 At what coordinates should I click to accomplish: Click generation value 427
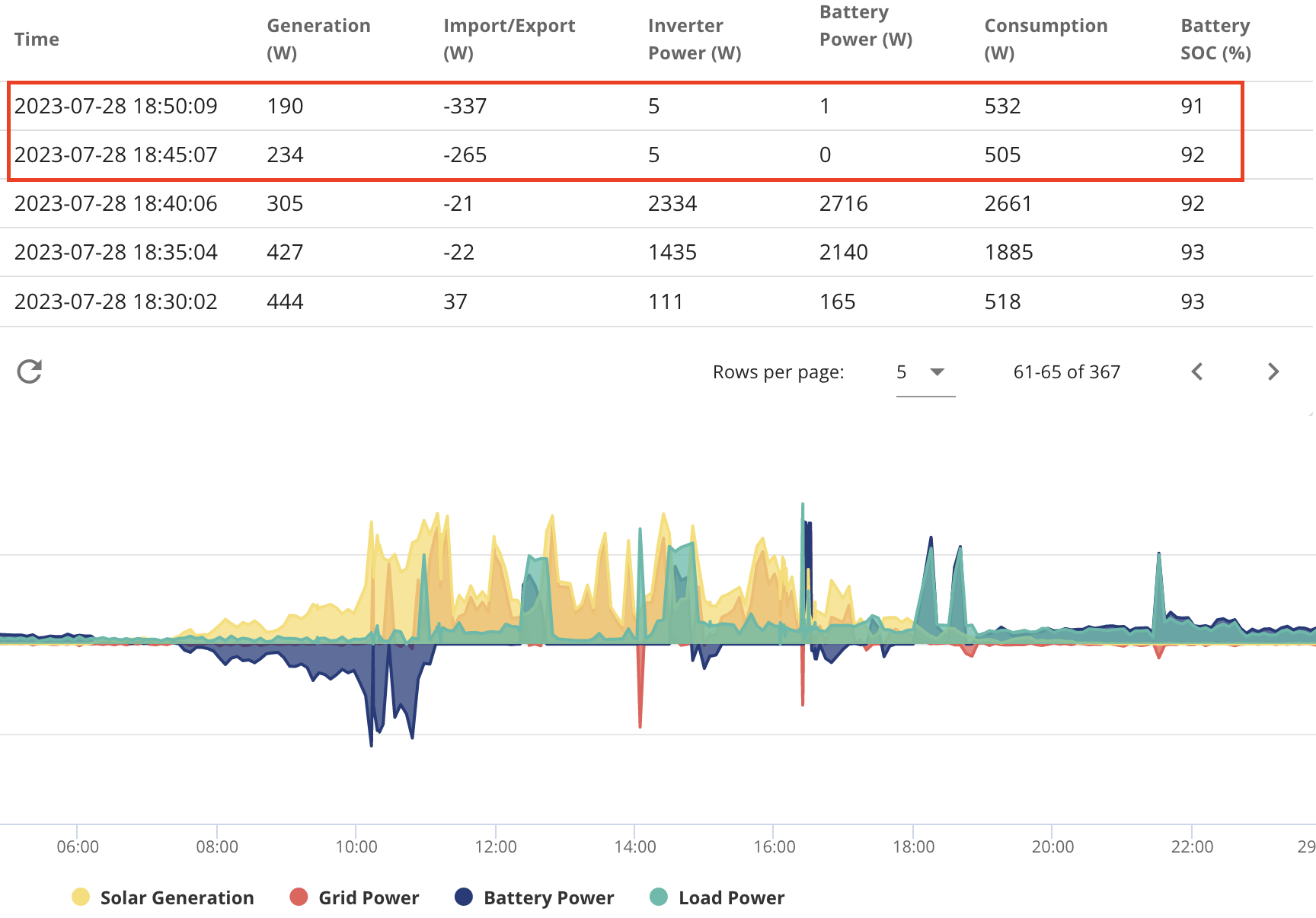(x=285, y=252)
